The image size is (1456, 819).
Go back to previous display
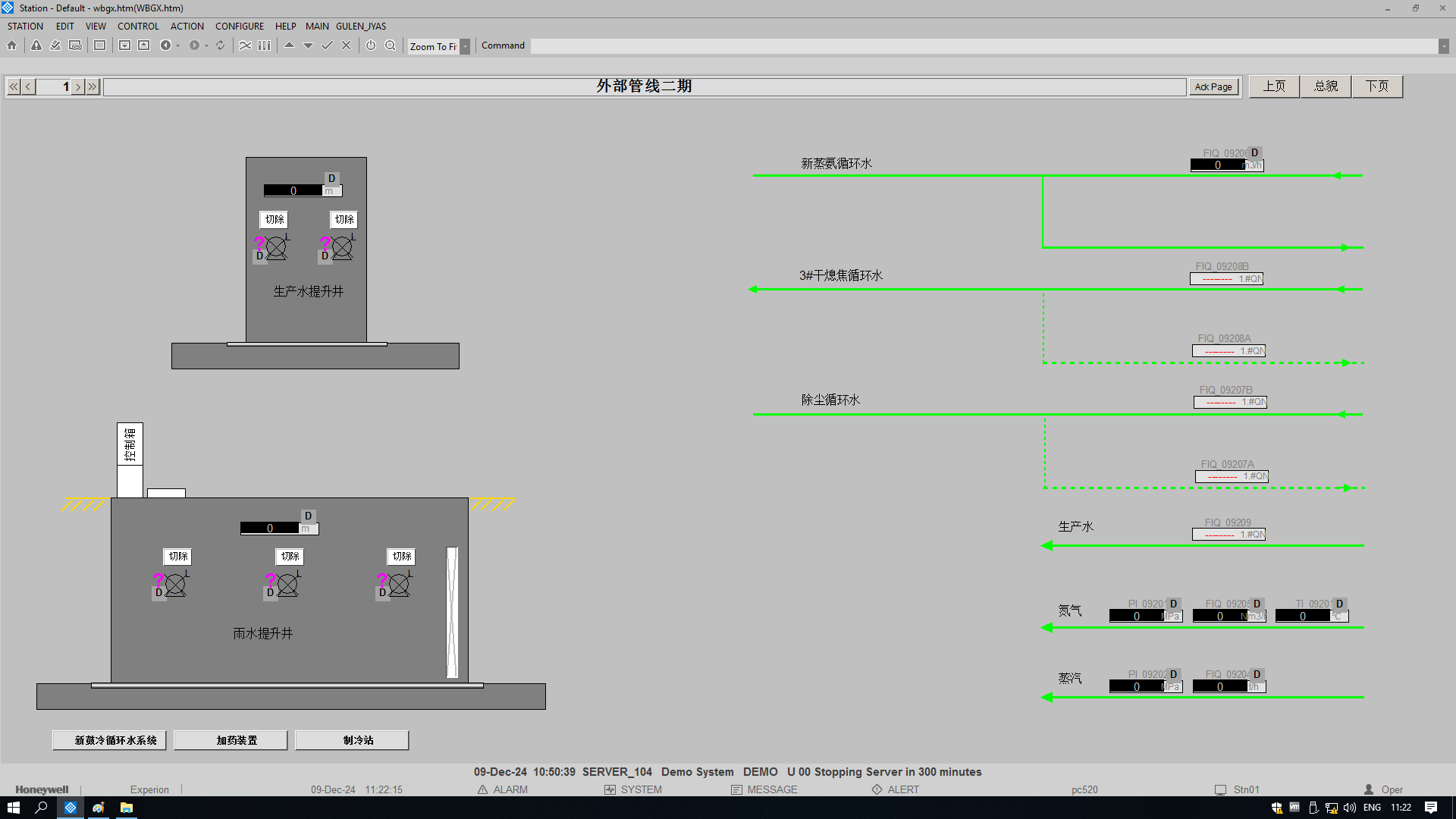(x=165, y=45)
